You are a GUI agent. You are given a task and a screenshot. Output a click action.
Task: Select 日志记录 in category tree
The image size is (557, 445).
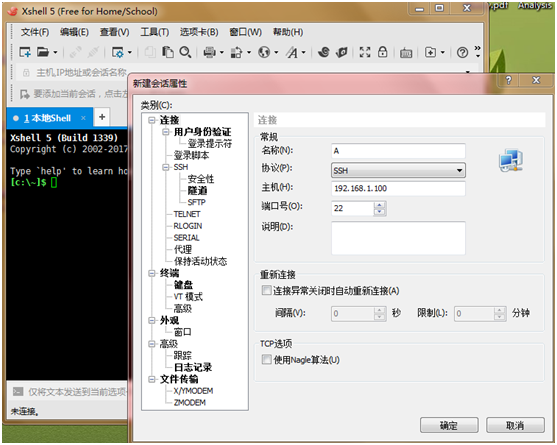[x=193, y=367]
